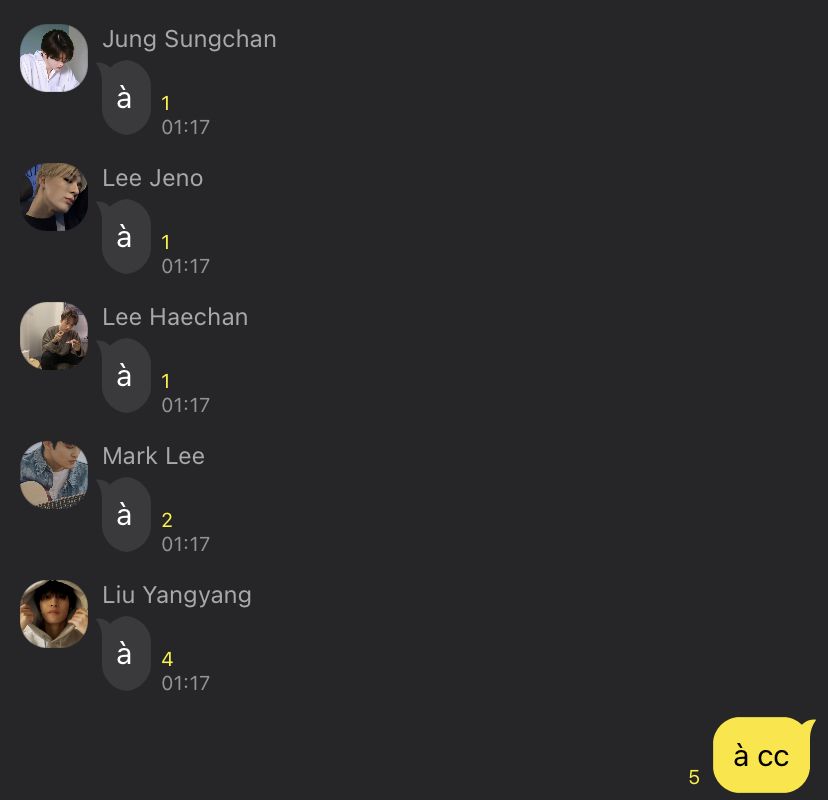
Task: Tap the yellow 'à cc' sent message
Action: [763, 755]
